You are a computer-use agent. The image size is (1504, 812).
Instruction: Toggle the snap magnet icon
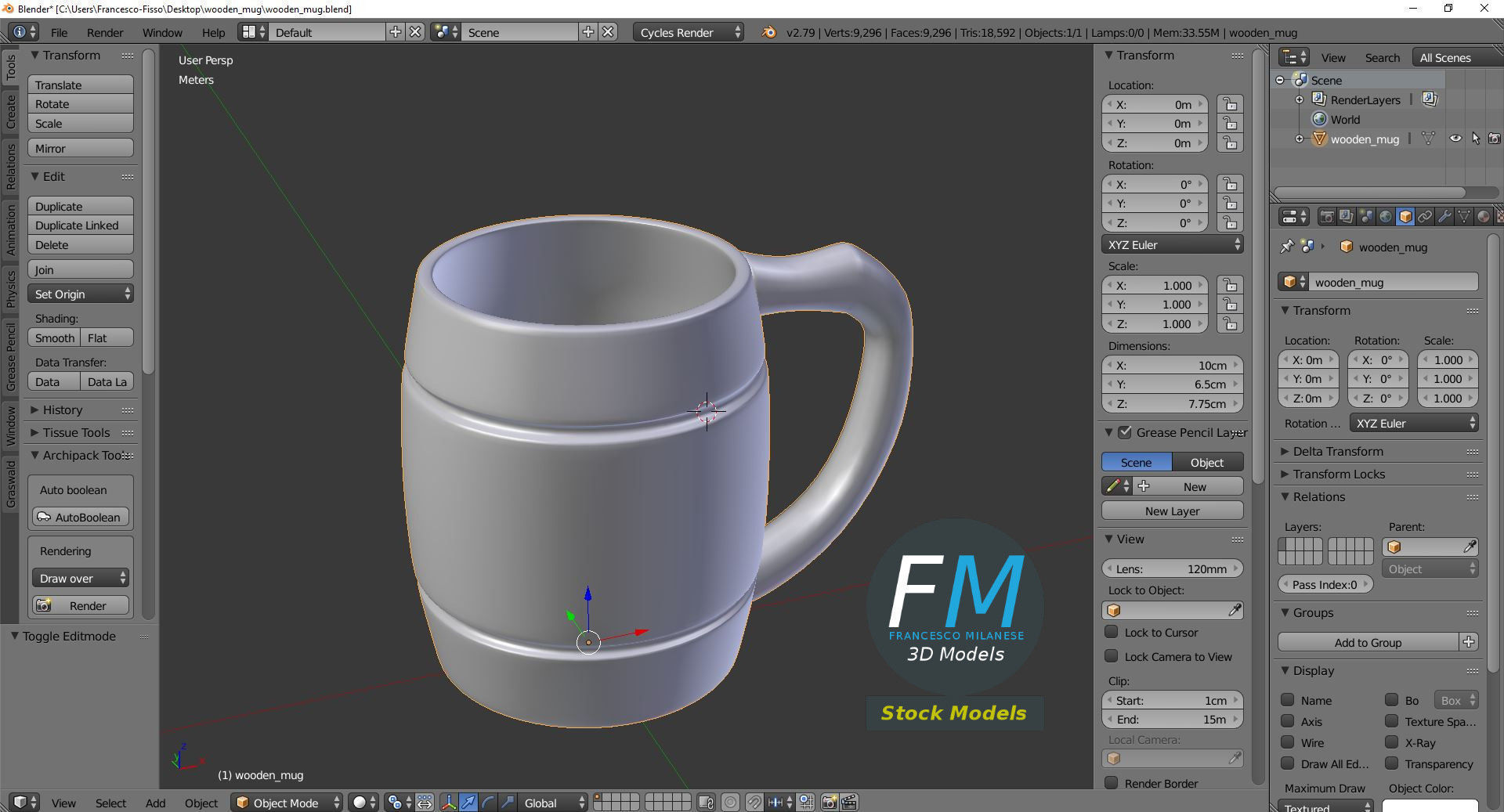click(x=754, y=803)
